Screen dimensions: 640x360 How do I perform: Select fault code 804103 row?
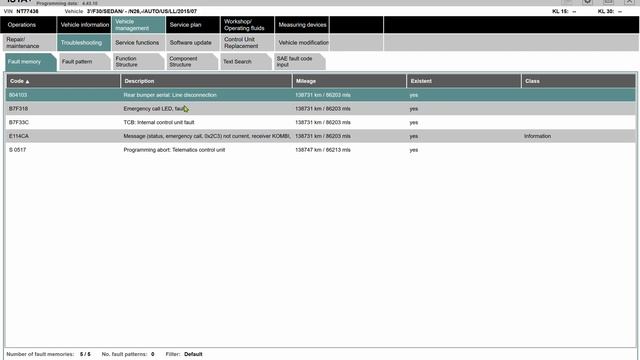[320, 95]
